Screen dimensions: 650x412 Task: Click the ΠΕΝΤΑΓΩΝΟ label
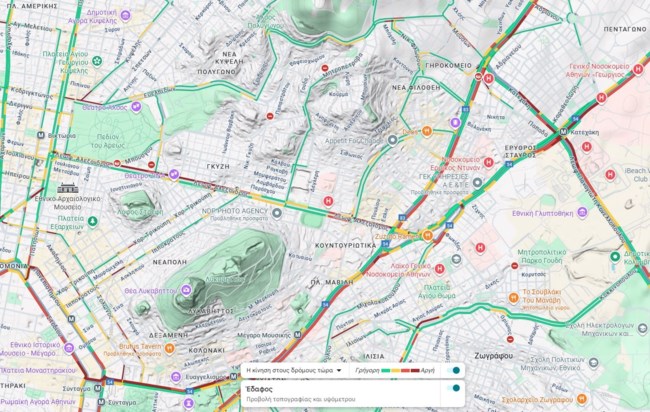pyautogui.click(x=625, y=29)
